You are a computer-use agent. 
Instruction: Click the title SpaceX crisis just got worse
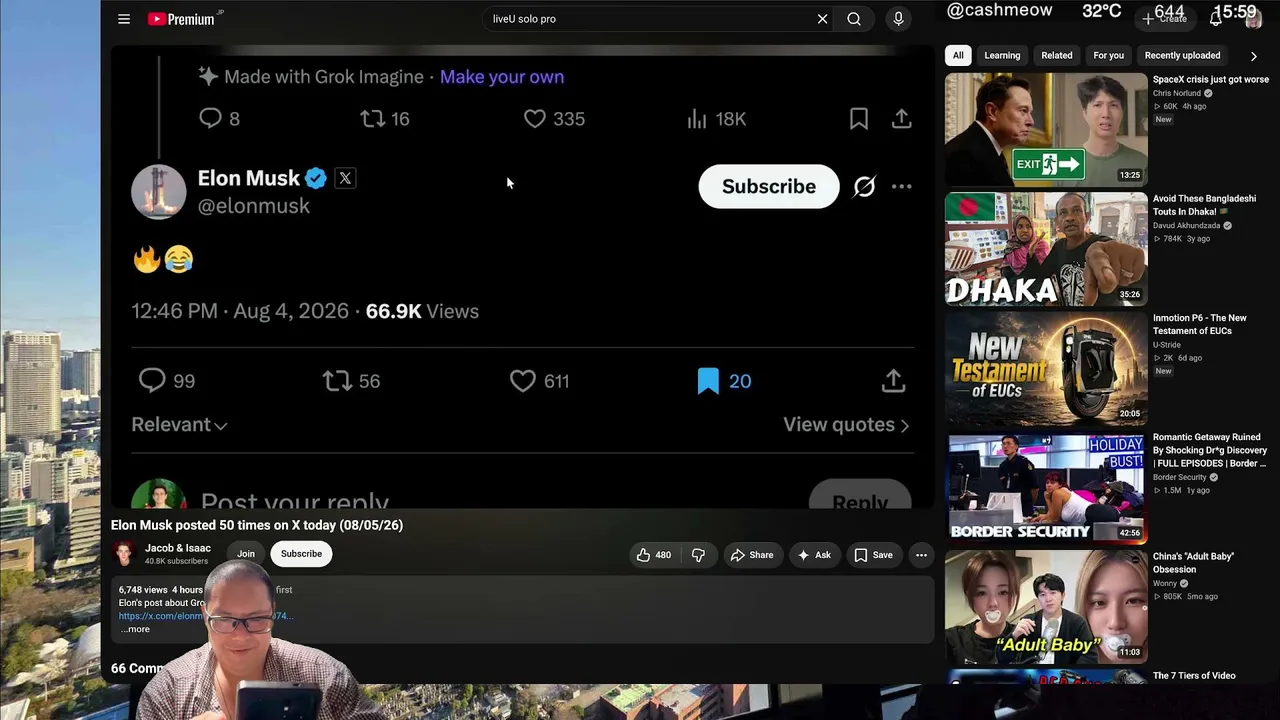click(x=1211, y=80)
